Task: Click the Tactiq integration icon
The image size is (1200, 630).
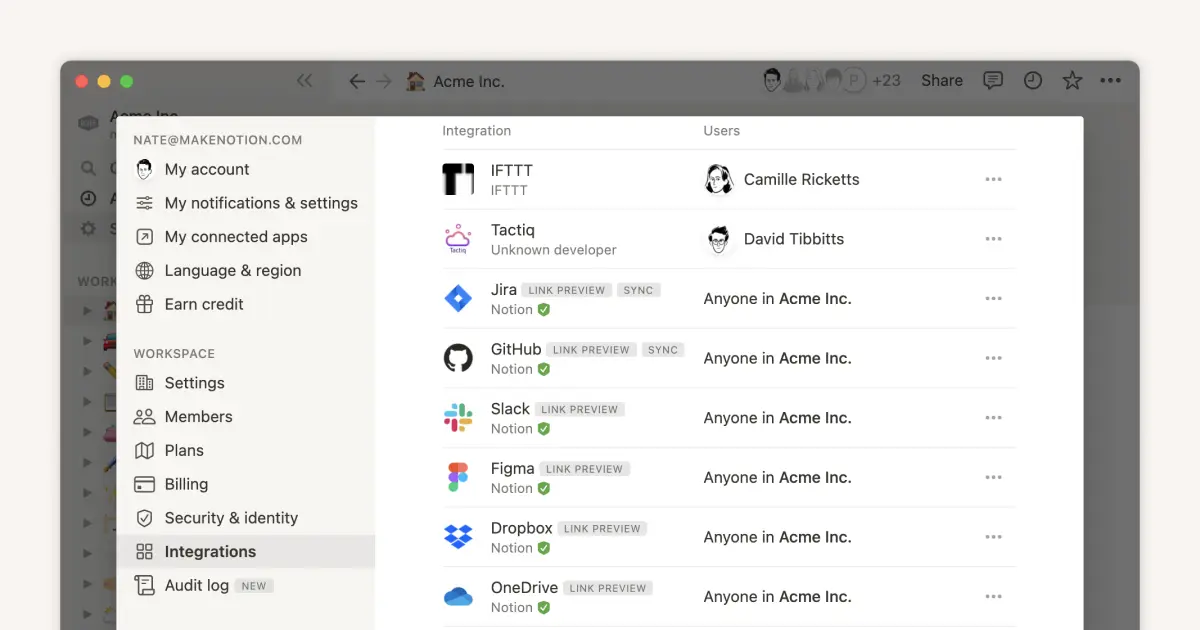Action: pos(459,239)
